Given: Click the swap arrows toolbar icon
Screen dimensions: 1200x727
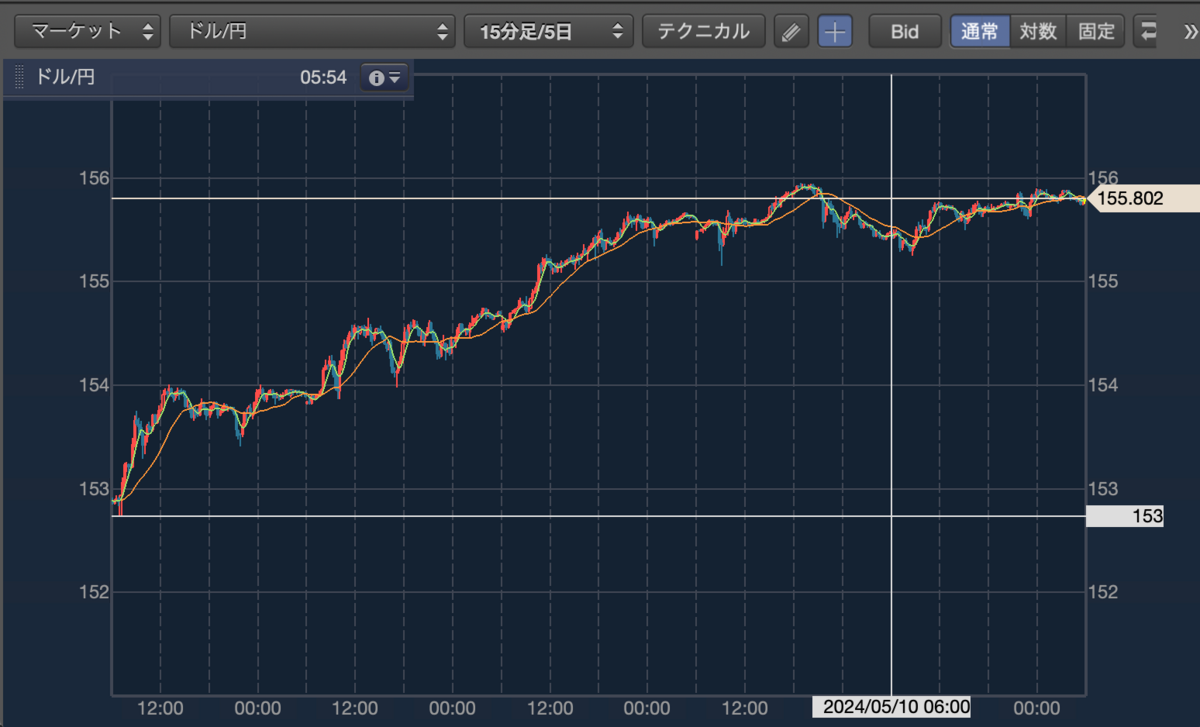Looking at the screenshot, I should (x=1147, y=31).
